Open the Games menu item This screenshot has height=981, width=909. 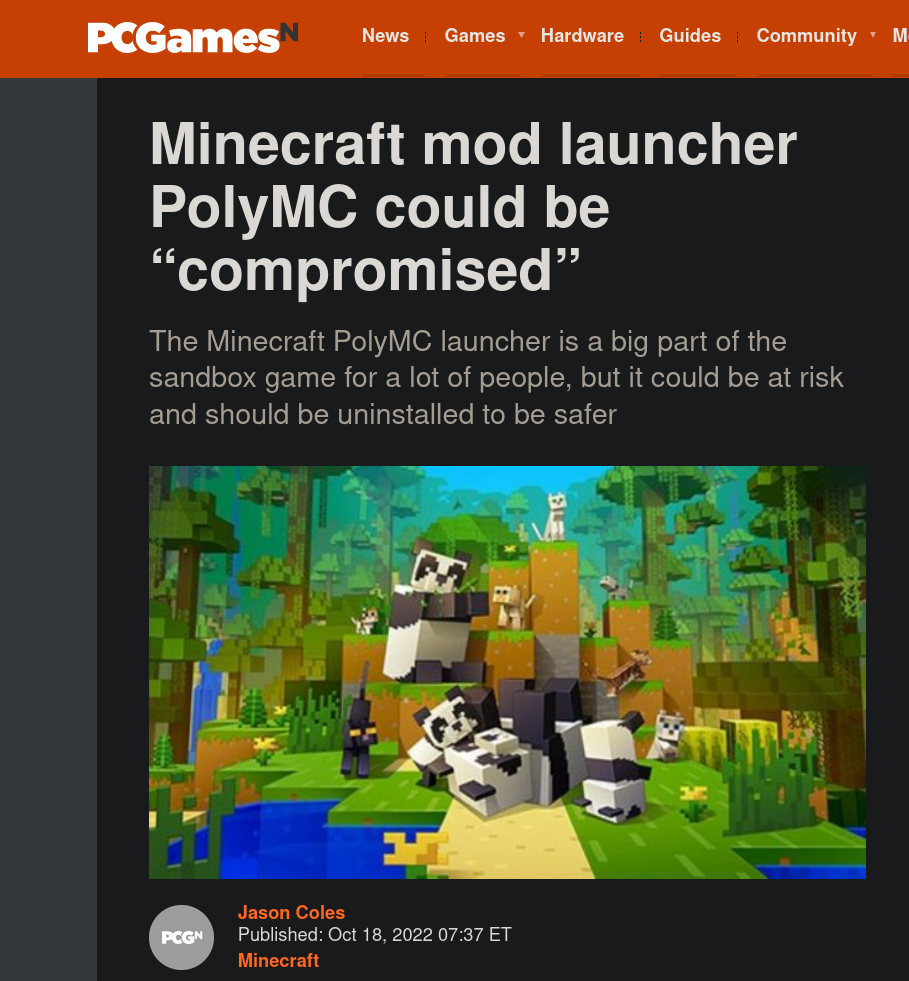[x=475, y=36]
